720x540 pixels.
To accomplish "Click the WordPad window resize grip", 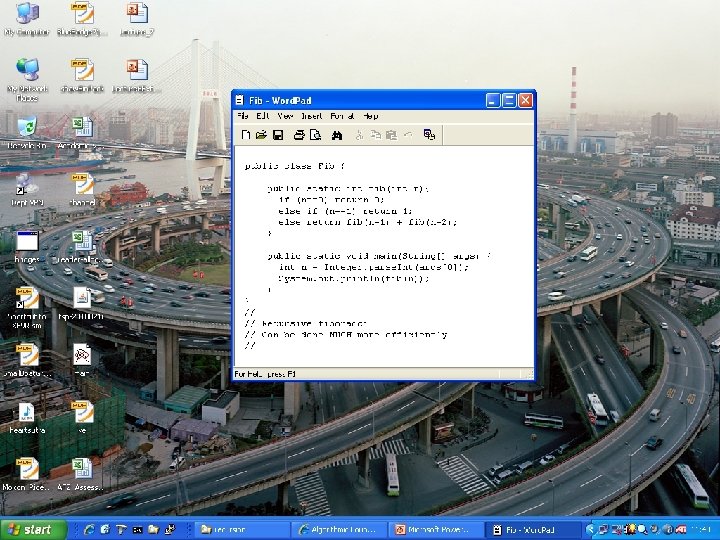I will click(530, 374).
